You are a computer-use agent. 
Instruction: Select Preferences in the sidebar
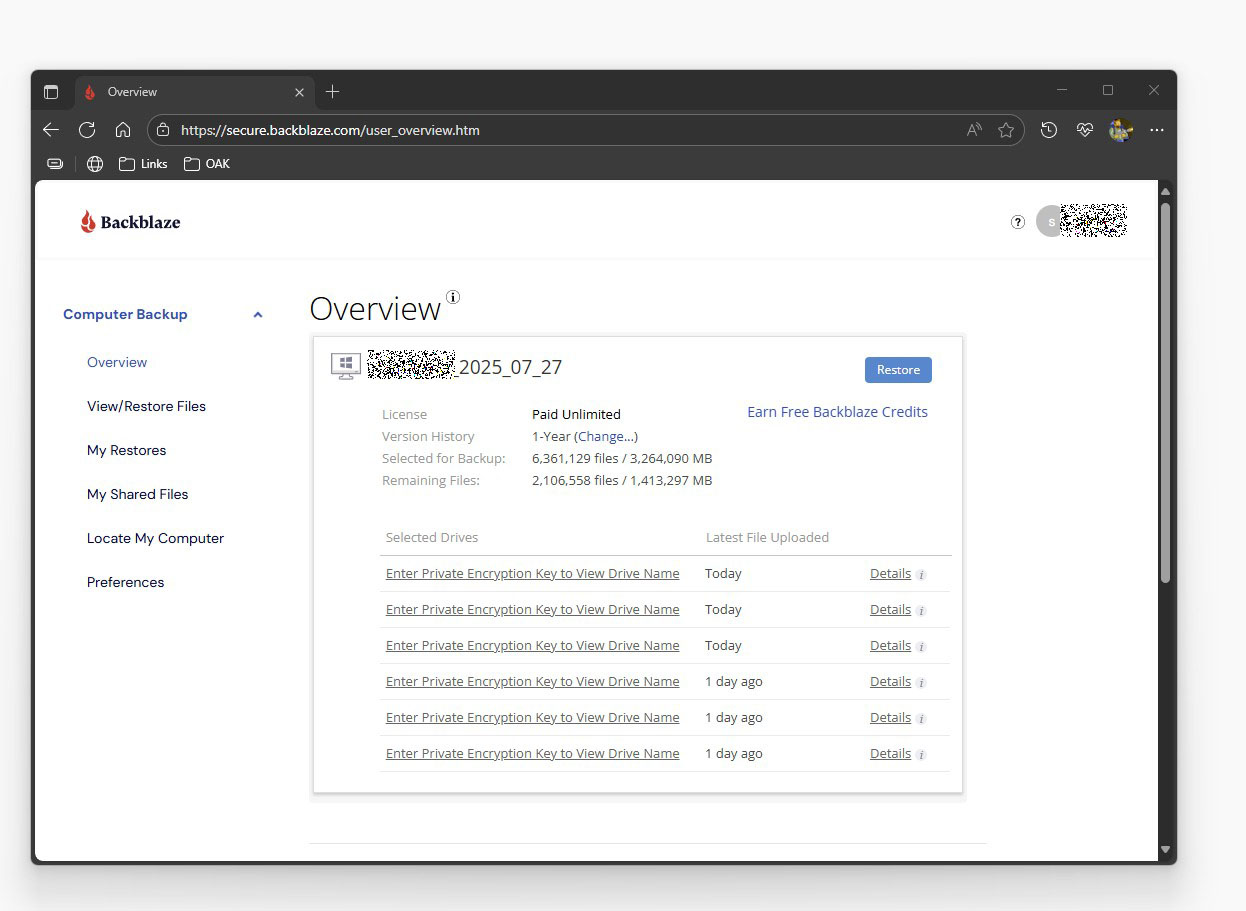125,582
